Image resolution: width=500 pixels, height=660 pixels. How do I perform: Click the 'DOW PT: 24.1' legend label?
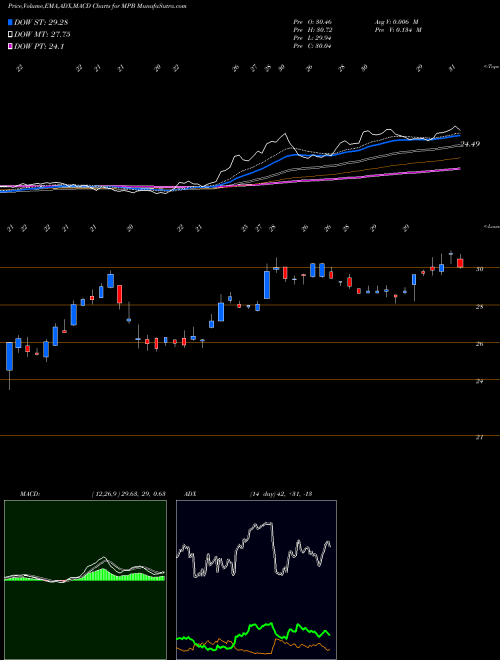[x=39, y=47]
